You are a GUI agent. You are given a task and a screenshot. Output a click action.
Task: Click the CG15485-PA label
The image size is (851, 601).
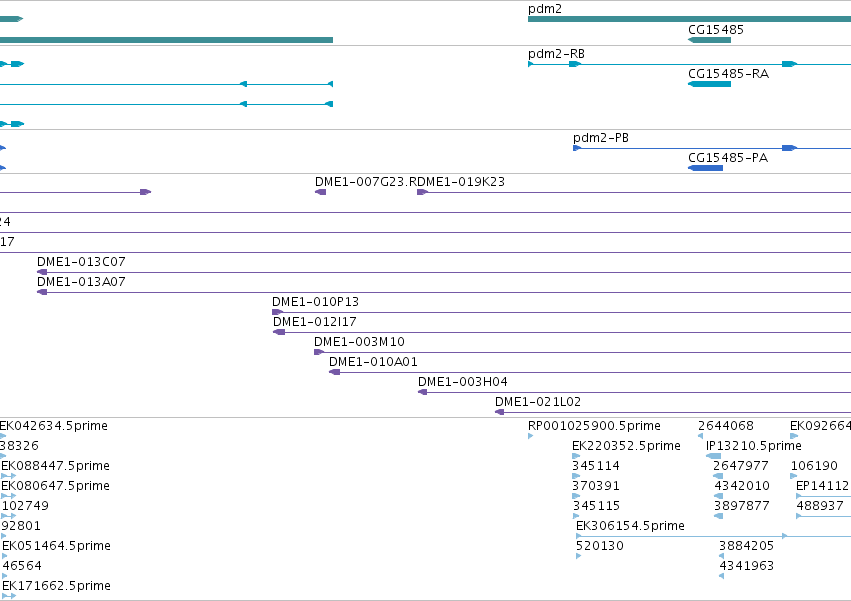[728, 158]
